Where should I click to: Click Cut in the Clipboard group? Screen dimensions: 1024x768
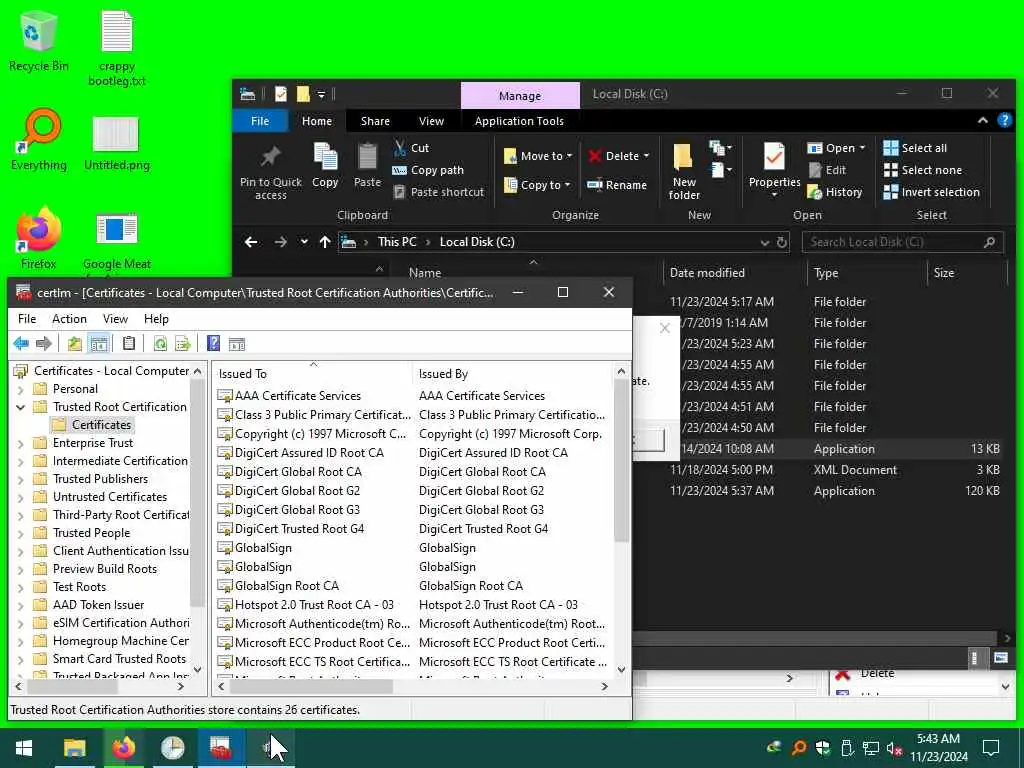[x=411, y=148]
